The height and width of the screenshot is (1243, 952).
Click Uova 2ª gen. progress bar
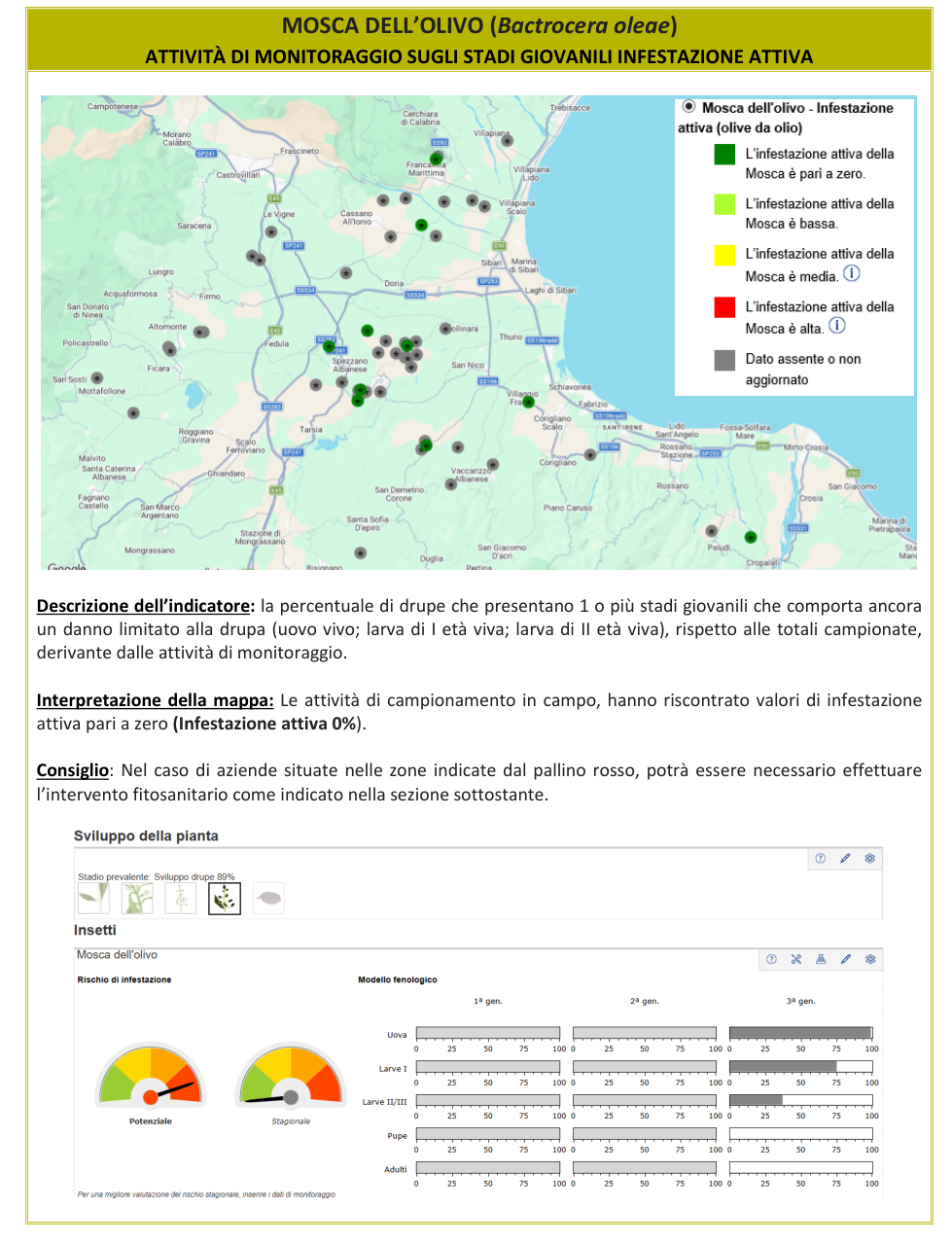pos(645,1033)
